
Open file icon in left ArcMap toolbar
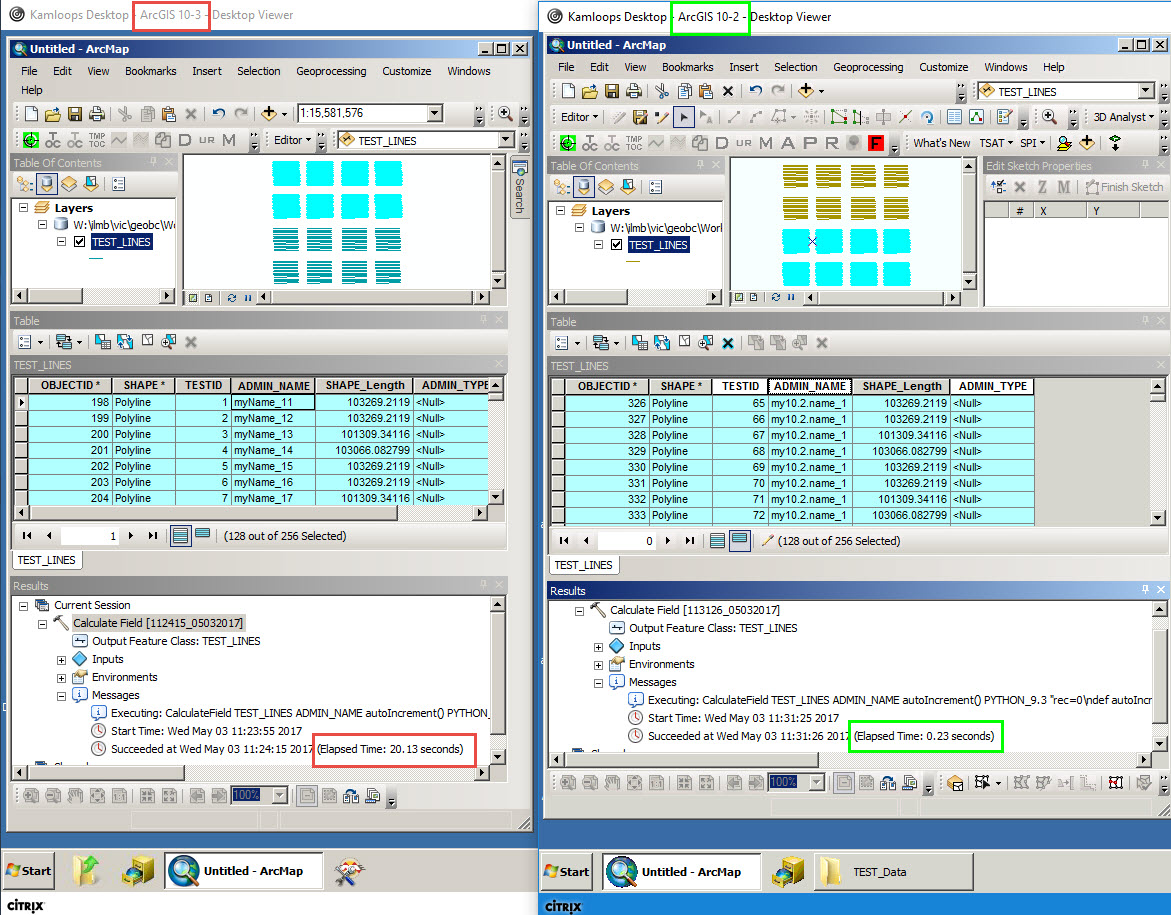point(52,114)
